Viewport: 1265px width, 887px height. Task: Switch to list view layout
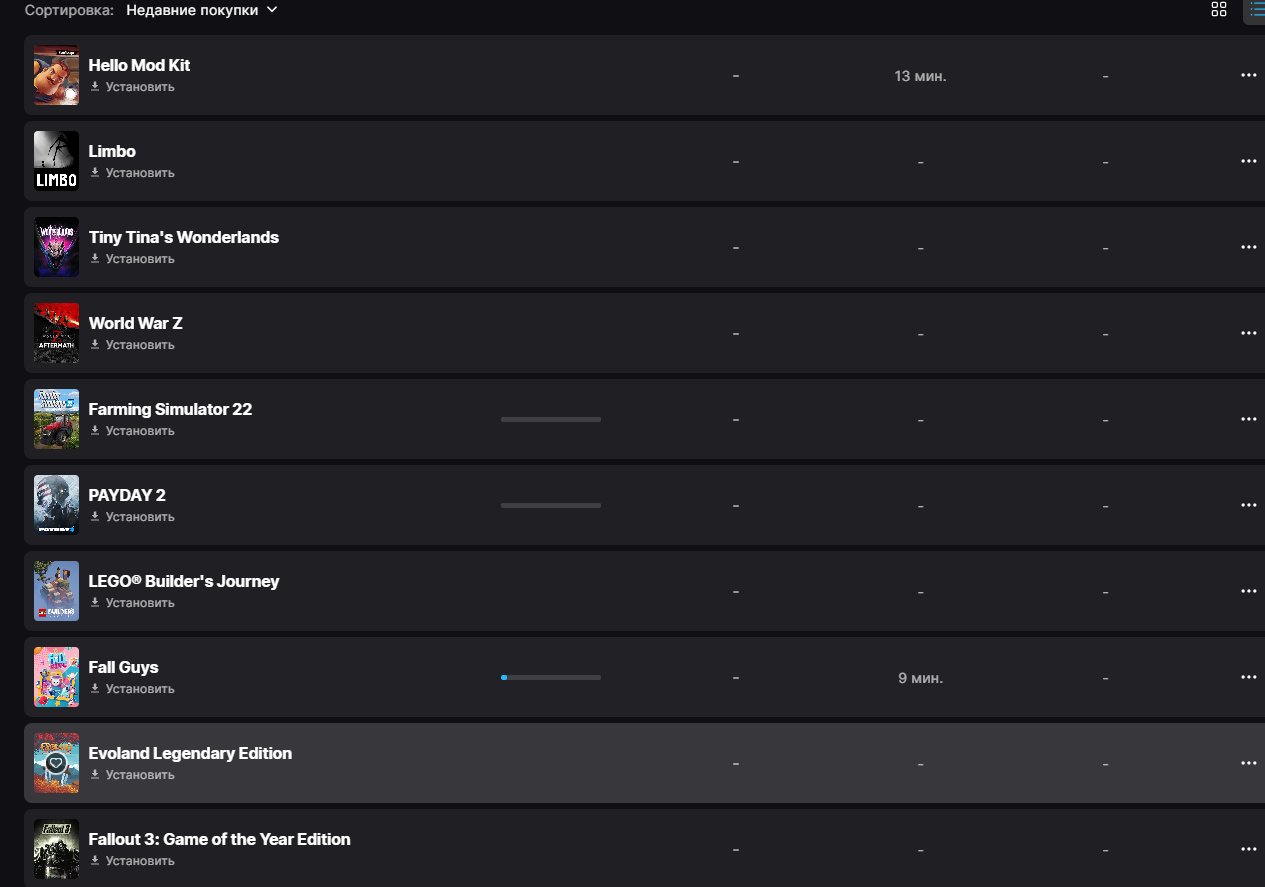coord(1256,10)
